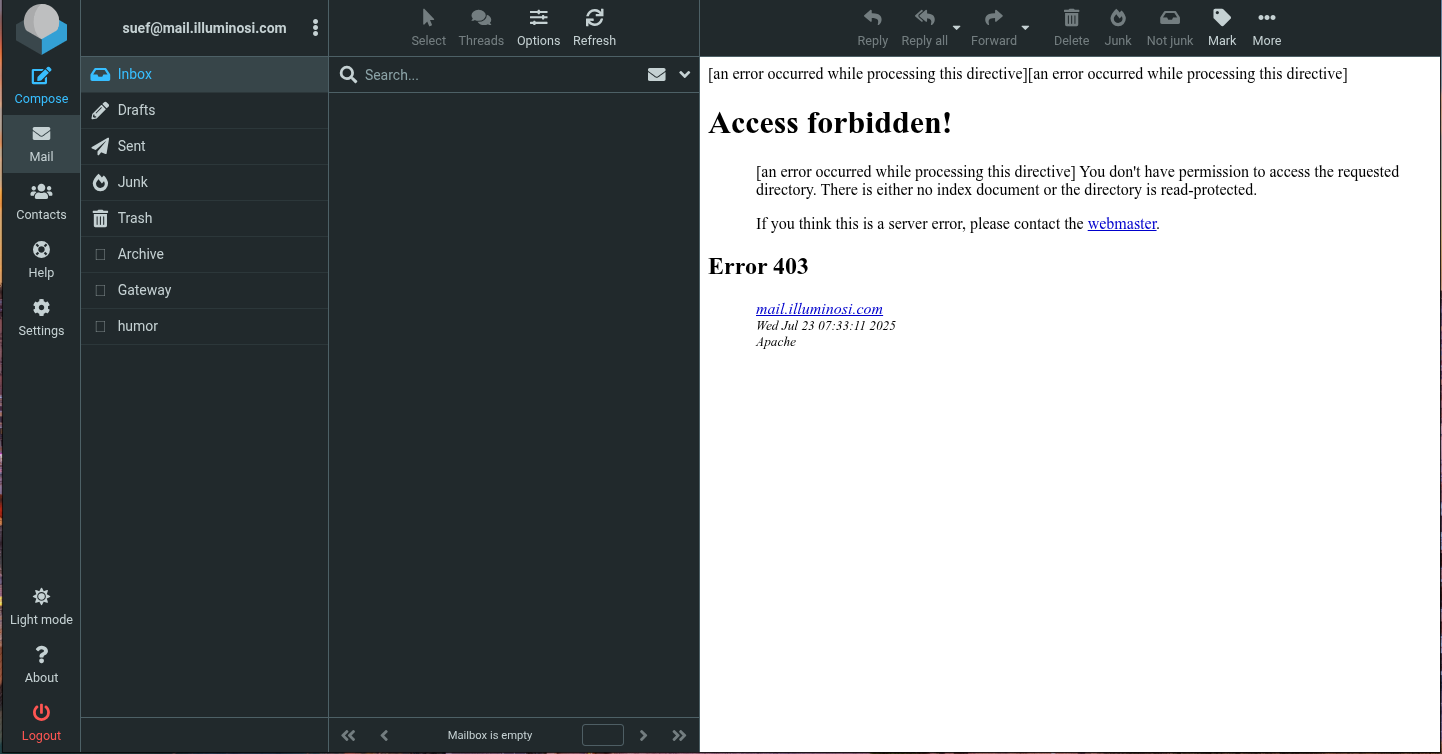Go to the first page of messages

(x=348, y=735)
